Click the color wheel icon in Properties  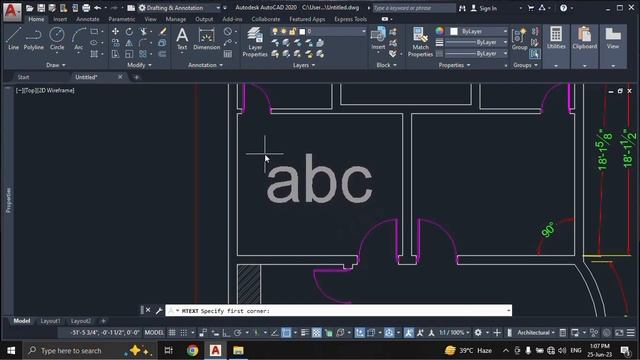coord(439,31)
